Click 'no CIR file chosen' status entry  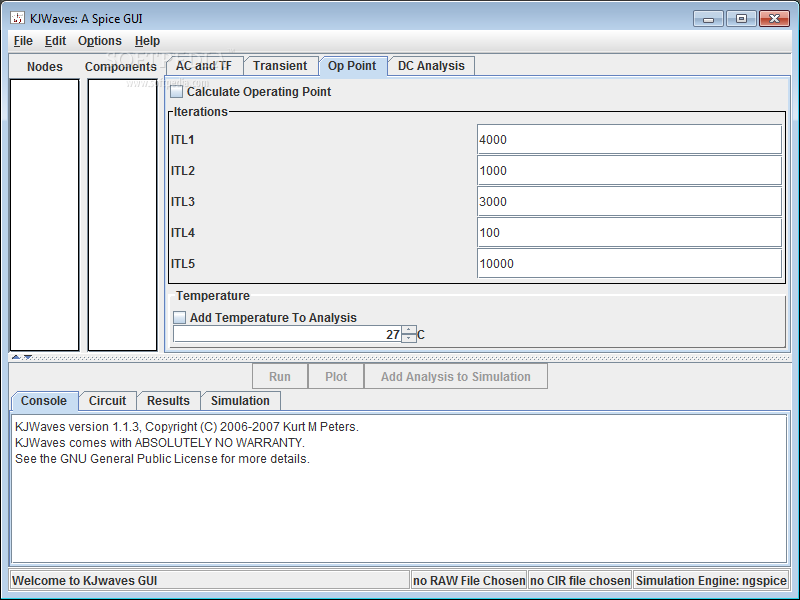coord(580,581)
